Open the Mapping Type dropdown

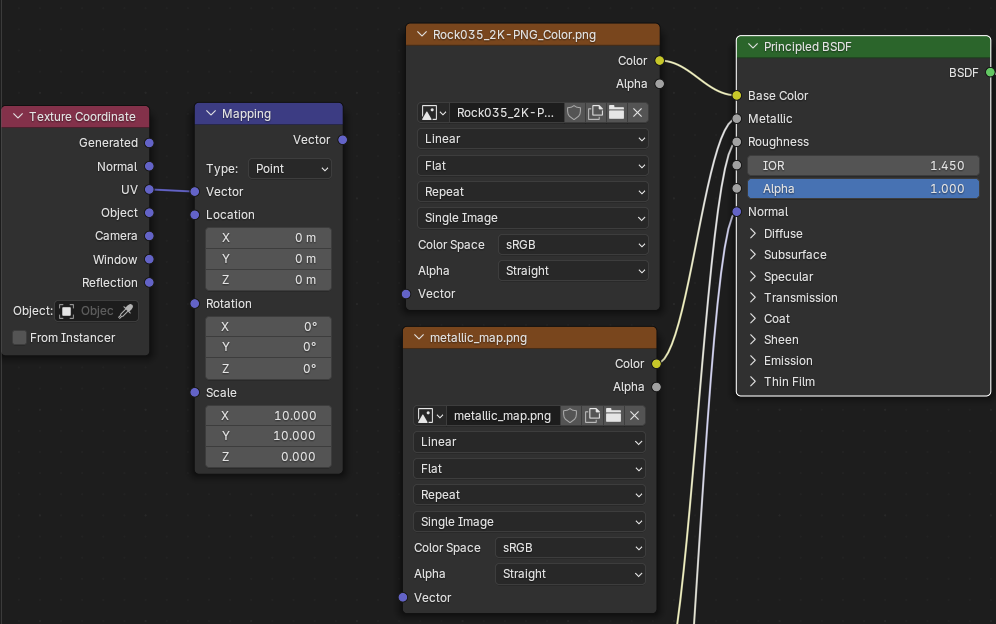290,169
